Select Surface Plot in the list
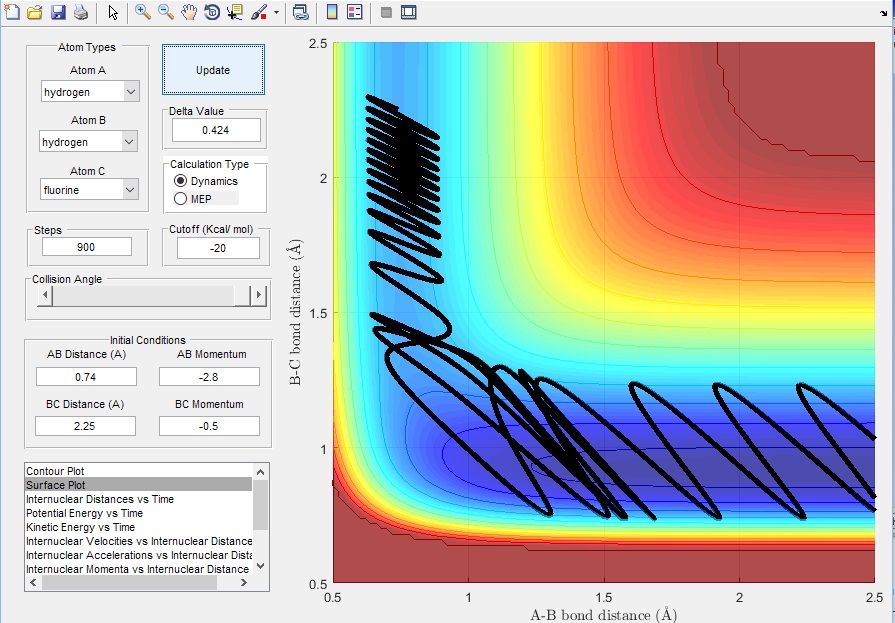 pos(138,485)
